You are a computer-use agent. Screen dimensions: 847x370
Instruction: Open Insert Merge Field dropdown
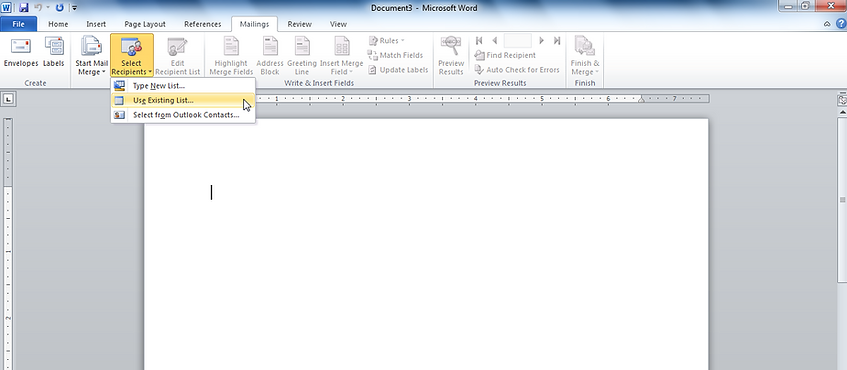click(341, 56)
